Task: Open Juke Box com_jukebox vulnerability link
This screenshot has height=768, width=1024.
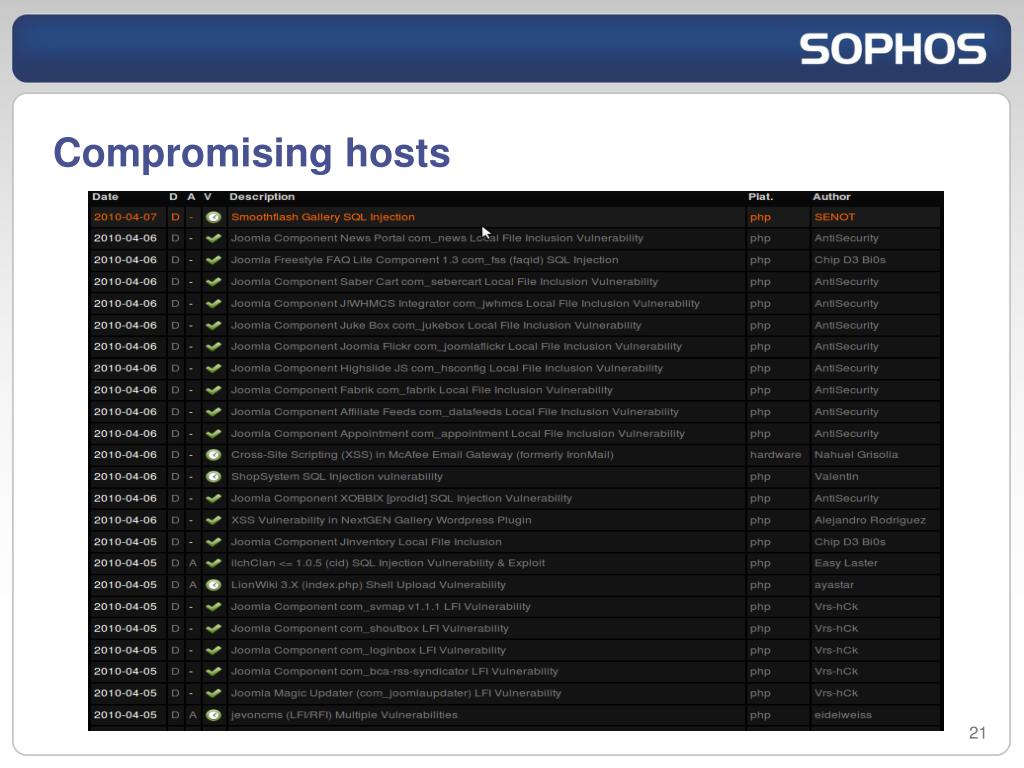Action: [436, 325]
